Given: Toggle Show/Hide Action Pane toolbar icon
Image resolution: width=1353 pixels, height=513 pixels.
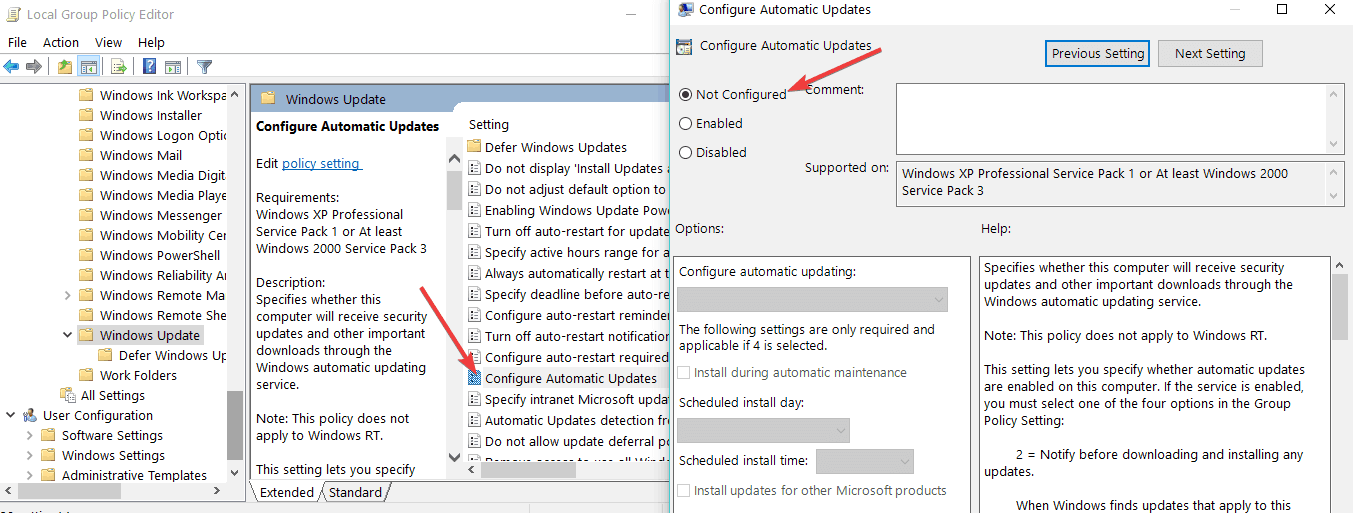Looking at the screenshot, I should pos(171,67).
